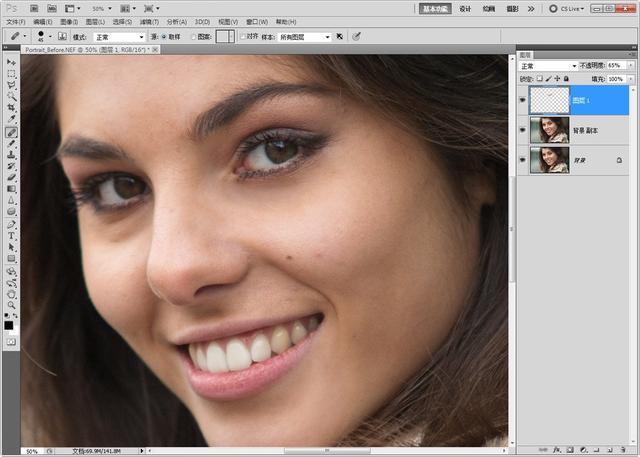Select the Lasso tool
Screen dimensions: 640x457
[11, 86]
